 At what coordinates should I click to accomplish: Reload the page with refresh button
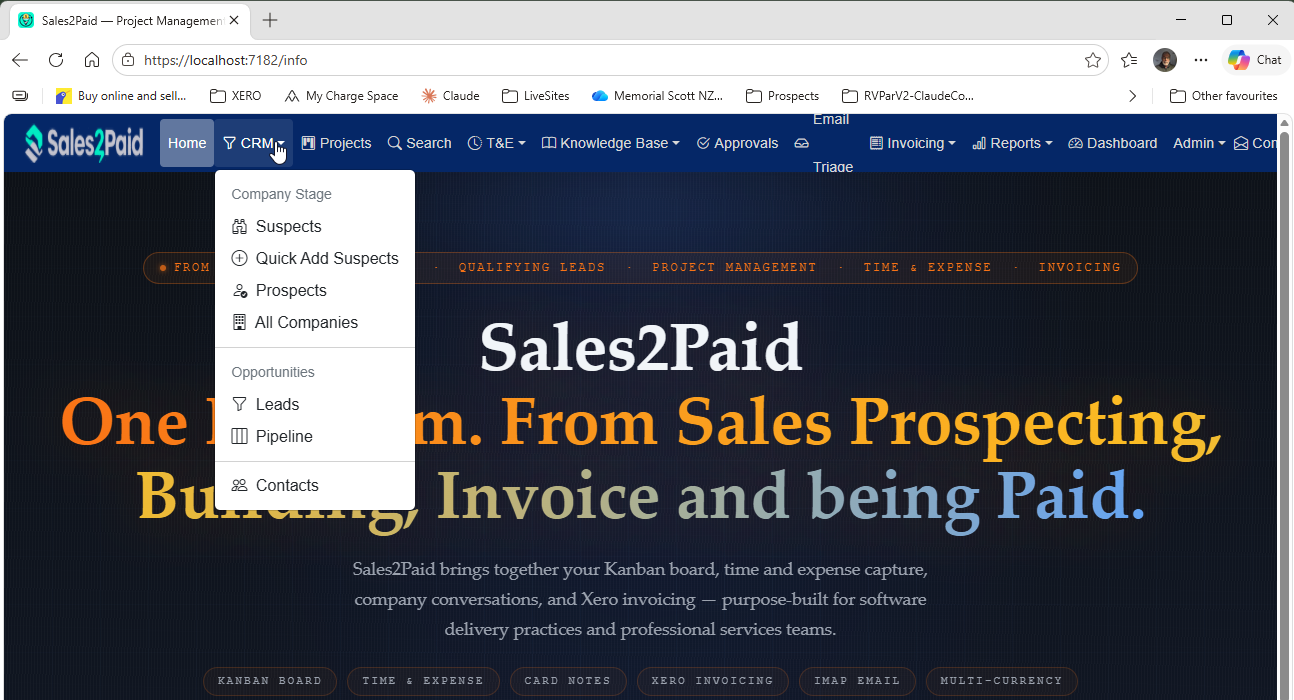click(x=56, y=60)
